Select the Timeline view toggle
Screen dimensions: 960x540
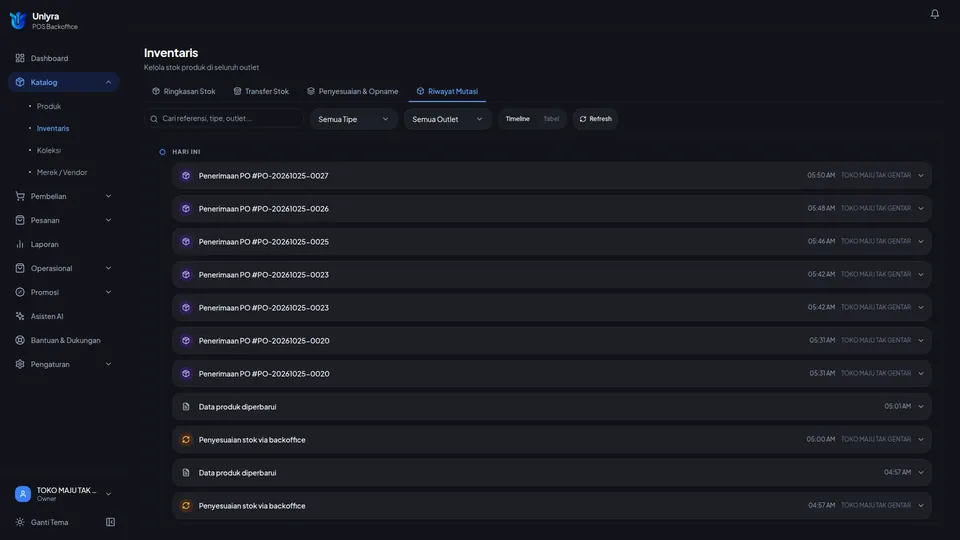tap(517, 119)
